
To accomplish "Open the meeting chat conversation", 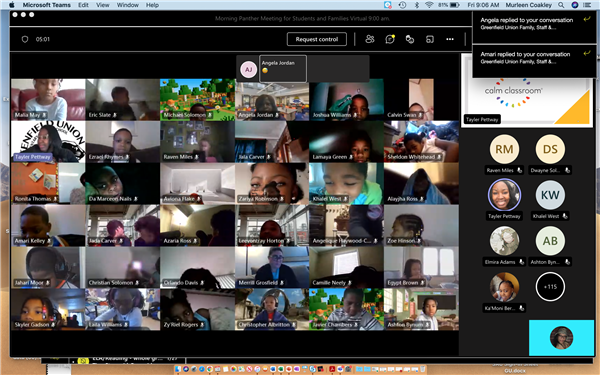I will point(390,39).
